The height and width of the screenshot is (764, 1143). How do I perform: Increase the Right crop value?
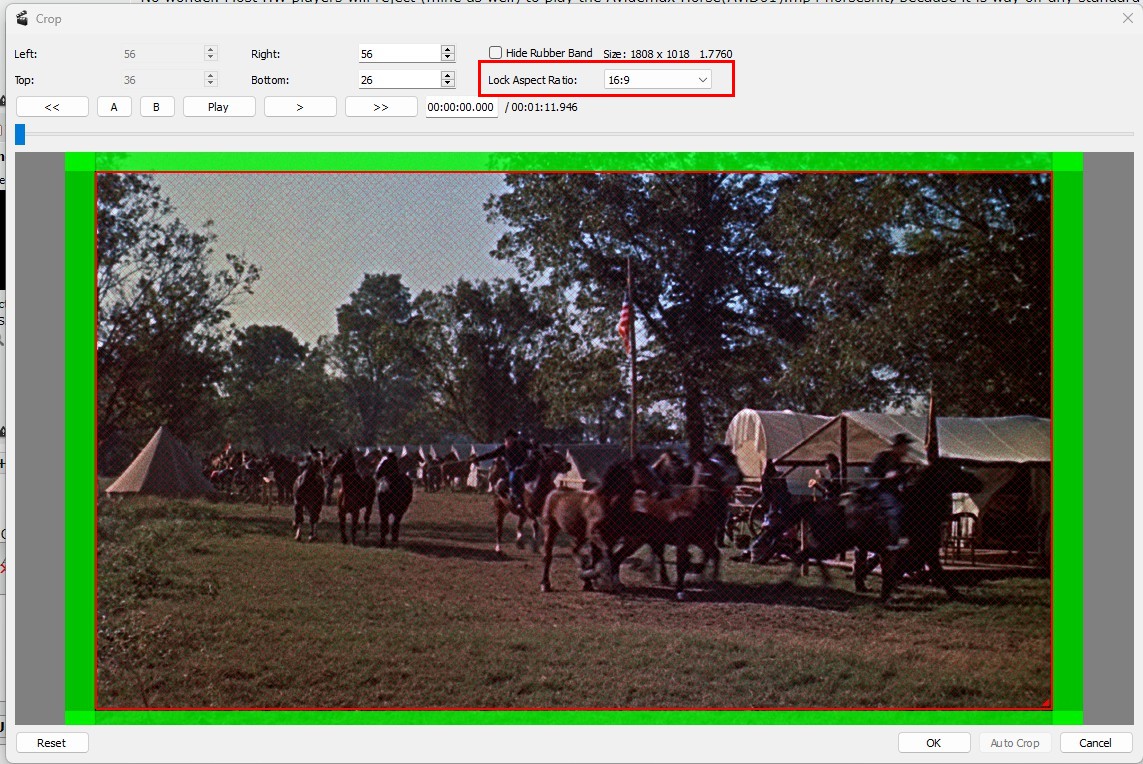tap(448, 49)
